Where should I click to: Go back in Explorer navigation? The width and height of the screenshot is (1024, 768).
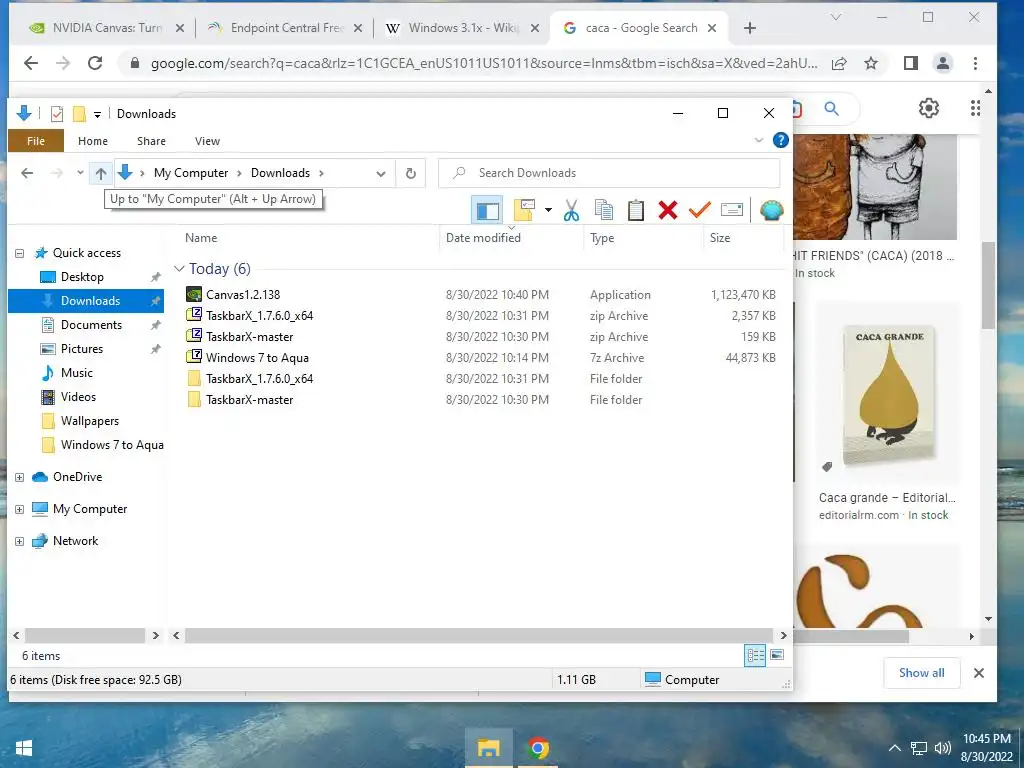(27, 173)
